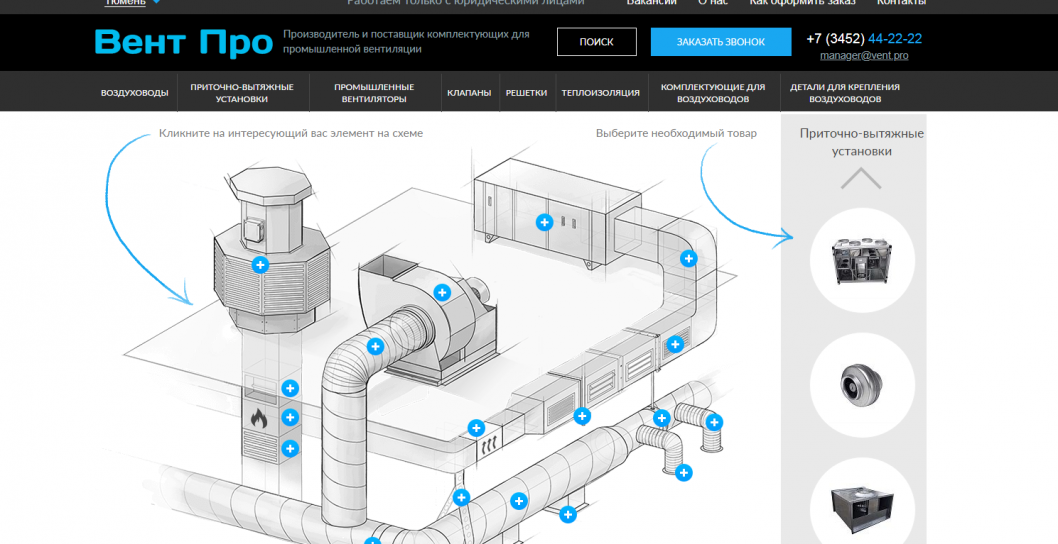Click plus marker on the roof fan
Image resolution: width=1058 pixels, height=544 pixels.
coord(260,265)
